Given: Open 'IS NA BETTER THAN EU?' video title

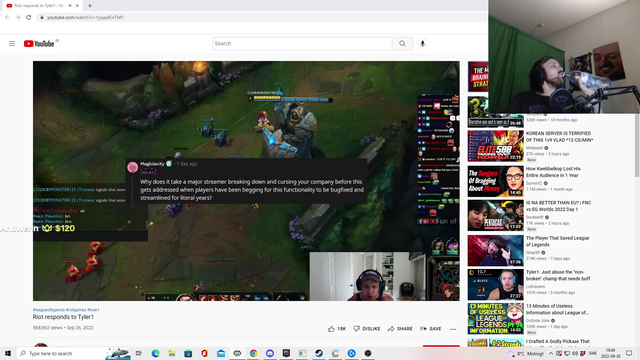Looking at the screenshot, I should click(558, 206).
